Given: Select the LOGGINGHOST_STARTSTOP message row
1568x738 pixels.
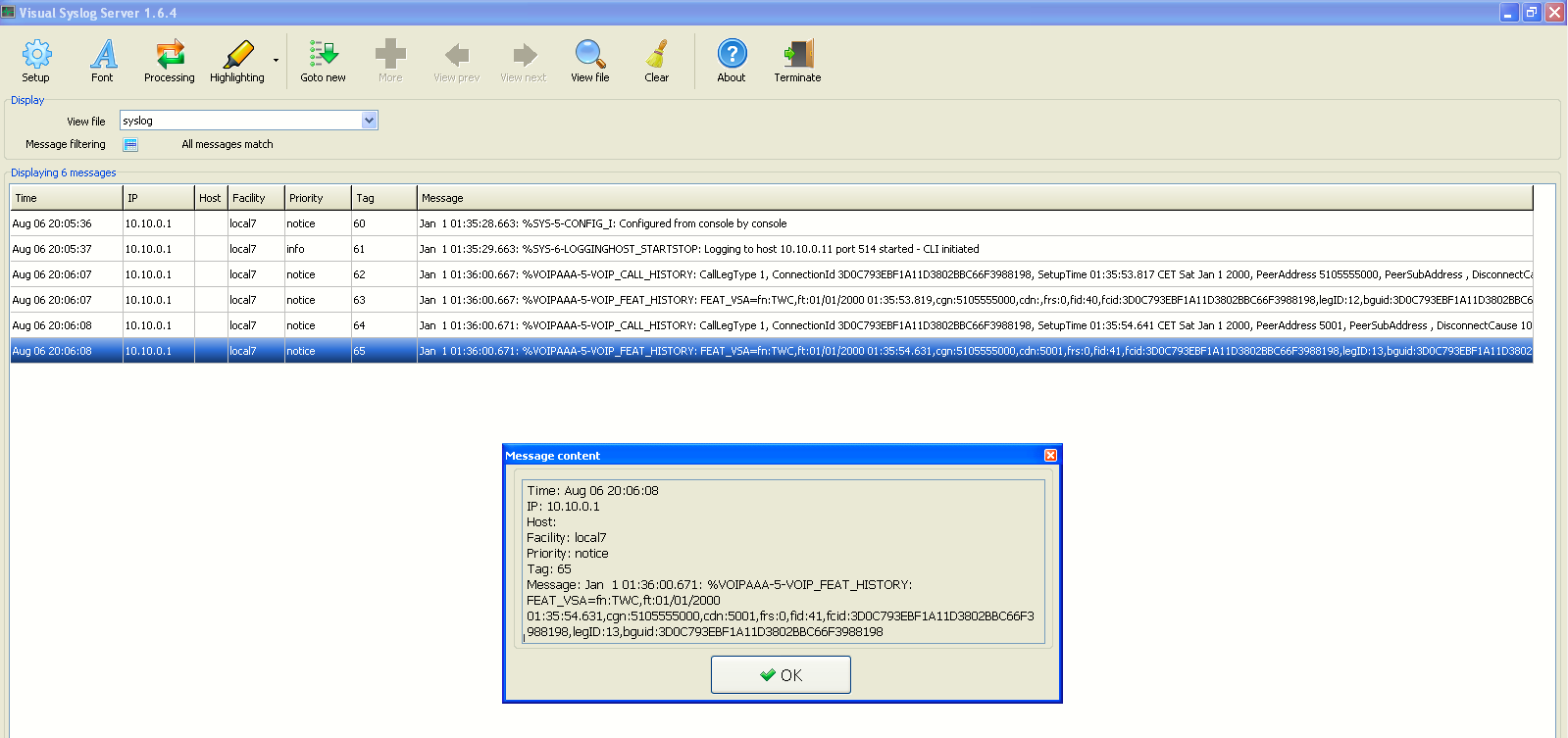Looking at the screenshot, I should [771, 249].
